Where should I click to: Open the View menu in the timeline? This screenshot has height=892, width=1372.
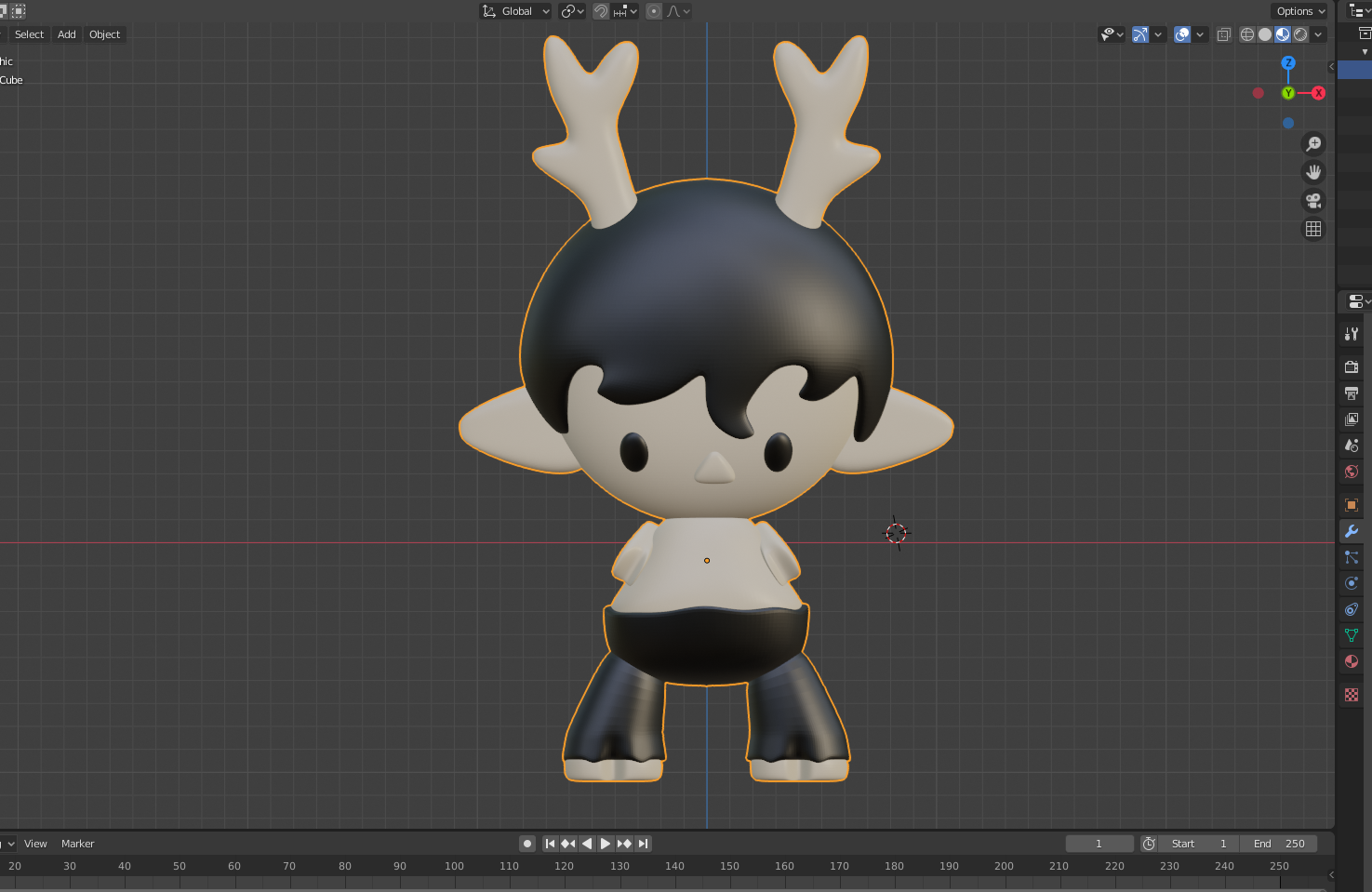(35, 844)
